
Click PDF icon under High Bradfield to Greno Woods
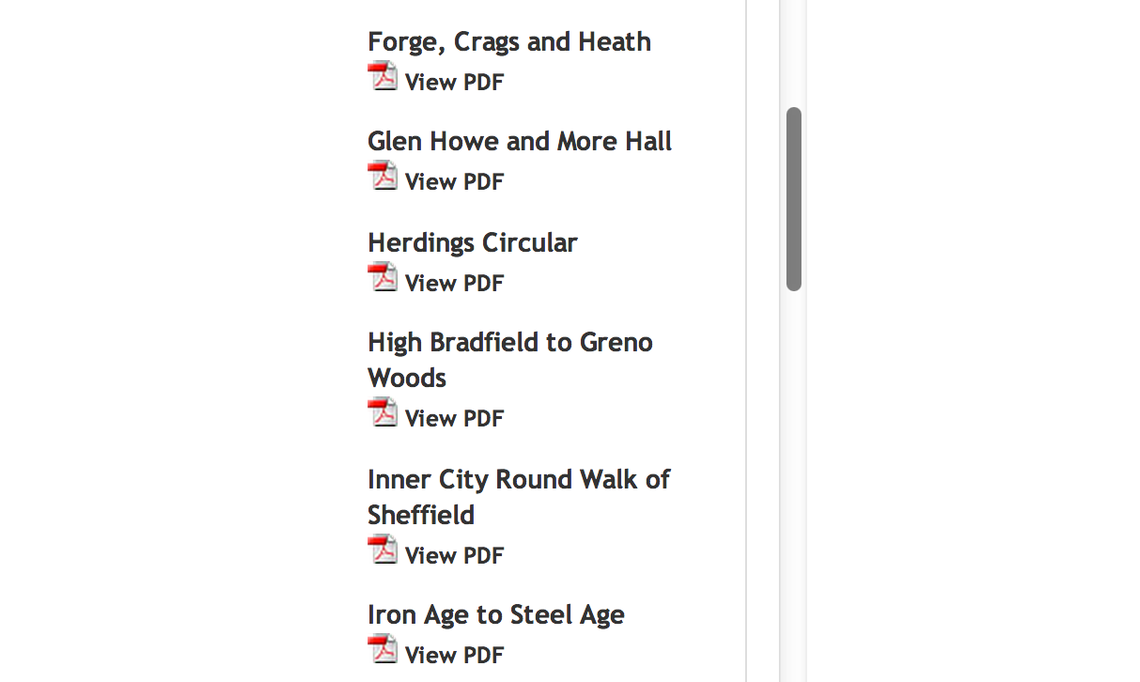tap(382, 413)
